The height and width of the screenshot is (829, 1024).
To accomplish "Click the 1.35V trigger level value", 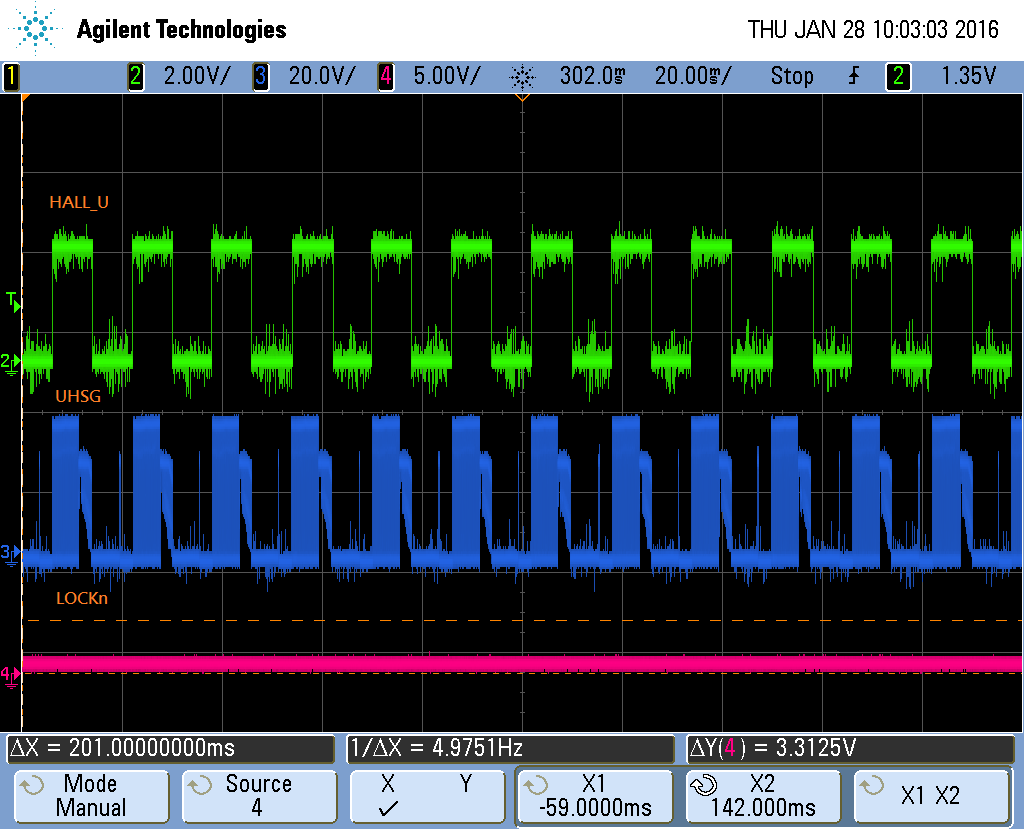I will pos(968,76).
